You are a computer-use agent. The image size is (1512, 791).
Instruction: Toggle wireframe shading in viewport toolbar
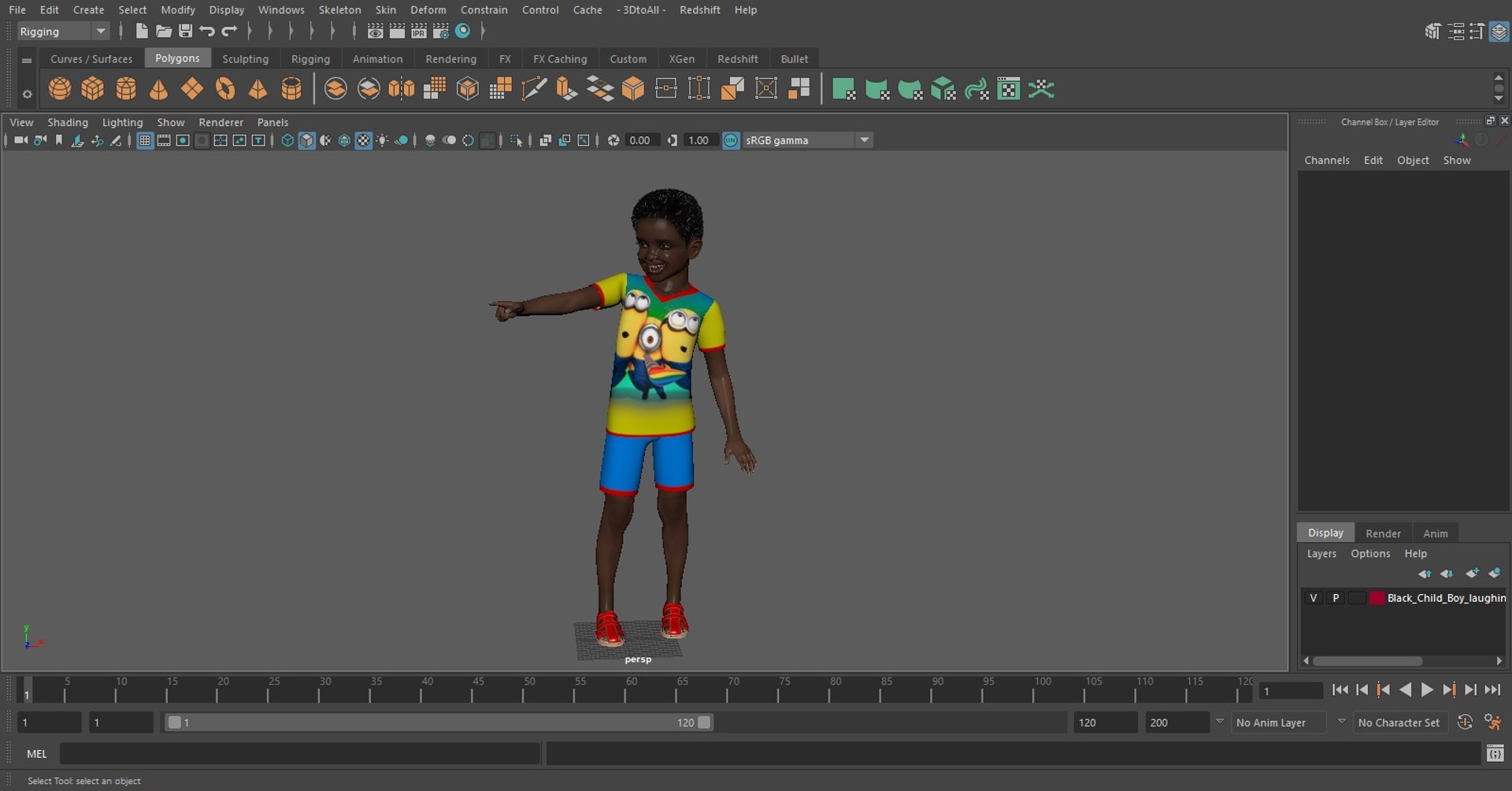tap(287, 140)
